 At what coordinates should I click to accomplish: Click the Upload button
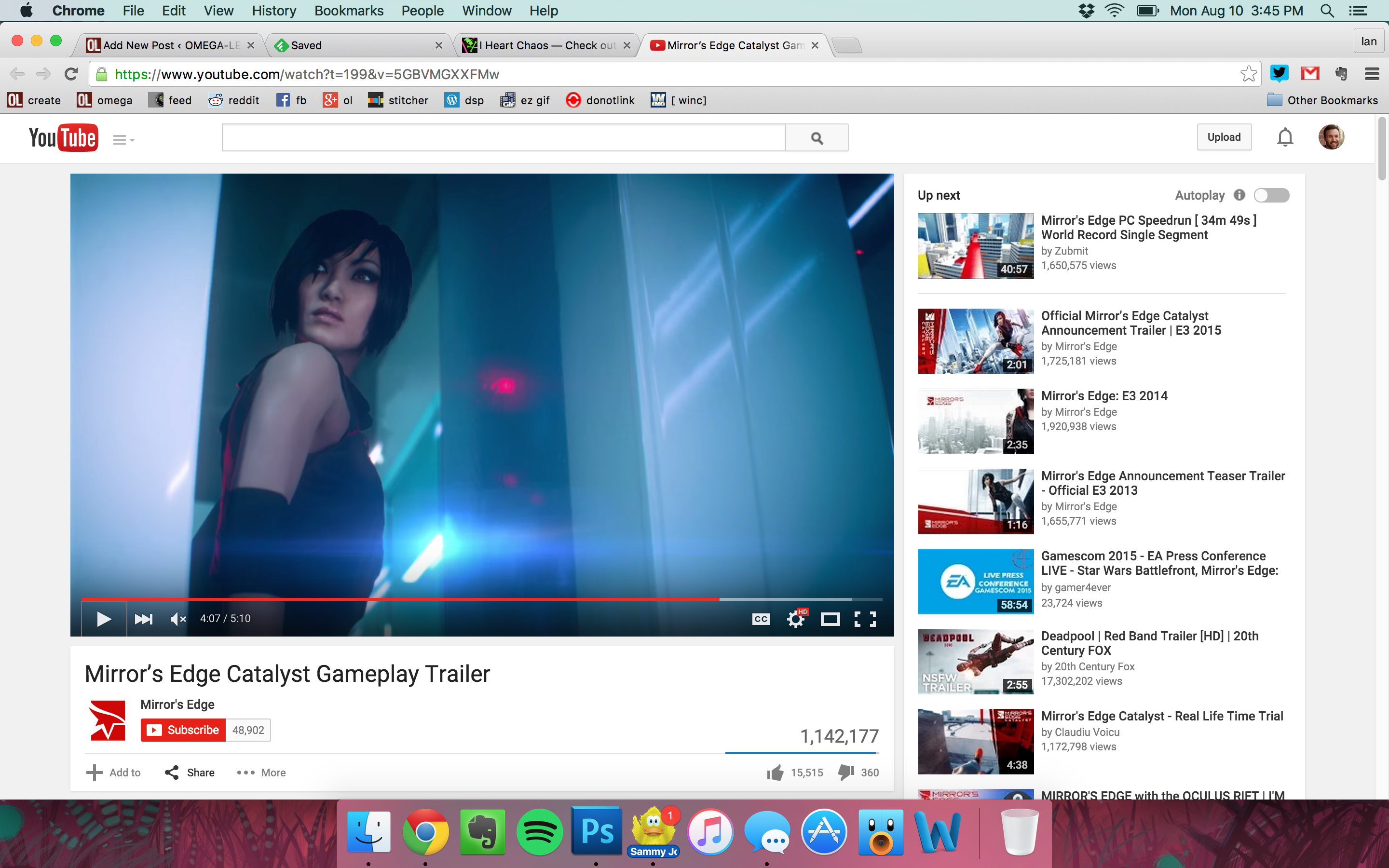tap(1224, 137)
